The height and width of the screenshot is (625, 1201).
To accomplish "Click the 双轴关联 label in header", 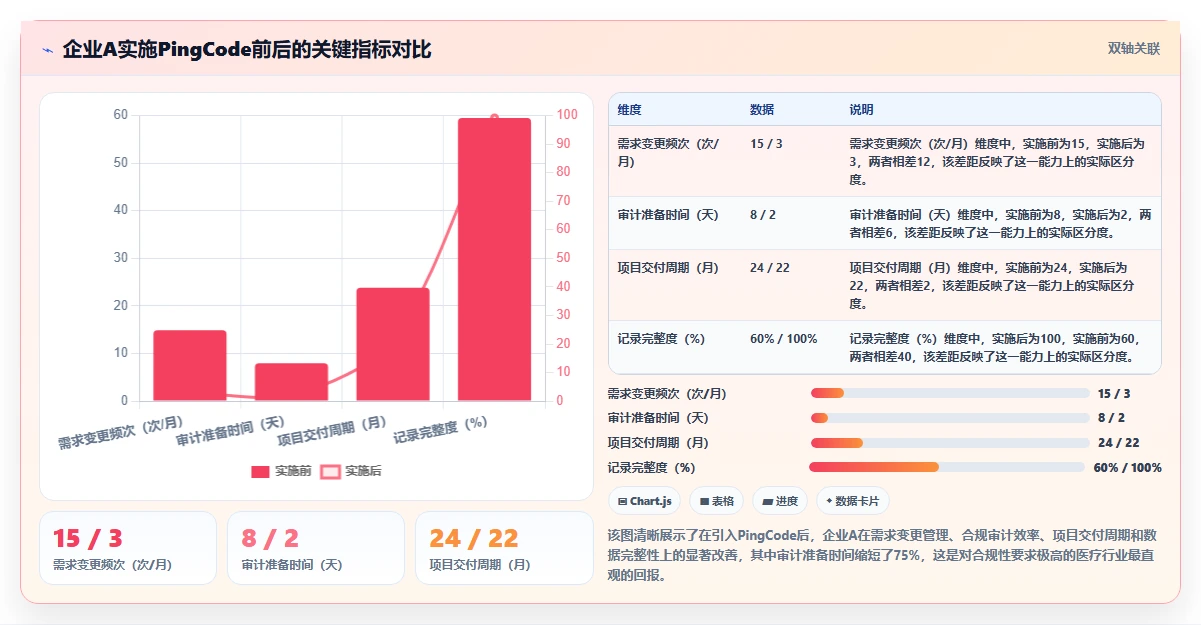I will point(1133,49).
